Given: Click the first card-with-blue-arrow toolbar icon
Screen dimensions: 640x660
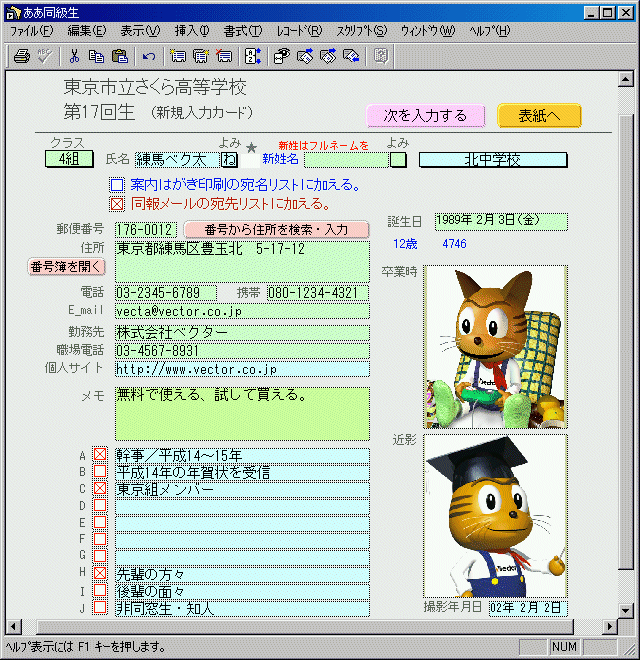Looking at the screenshot, I should tap(305, 56).
